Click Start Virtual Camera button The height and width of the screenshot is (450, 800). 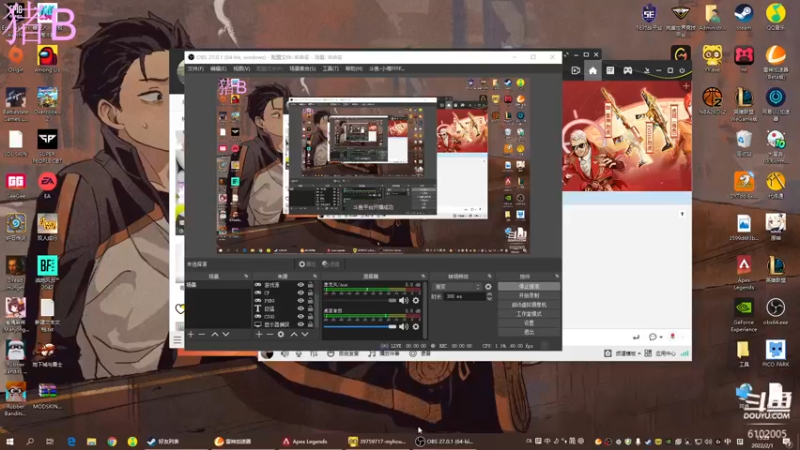[529, 305]
